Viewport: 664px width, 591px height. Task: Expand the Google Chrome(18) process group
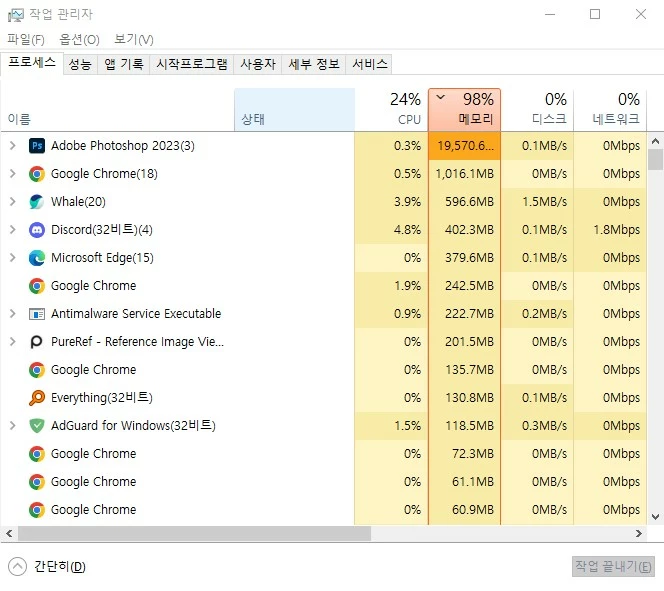click(x=13, y=174)
